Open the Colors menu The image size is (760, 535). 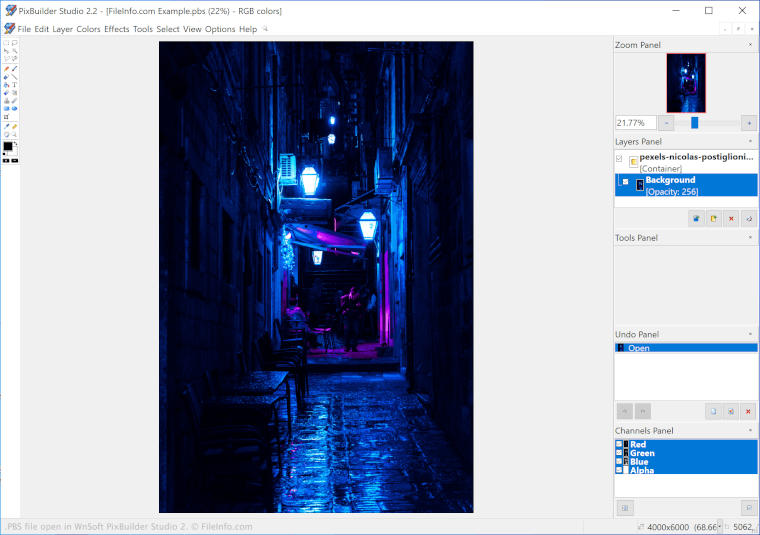88,29
